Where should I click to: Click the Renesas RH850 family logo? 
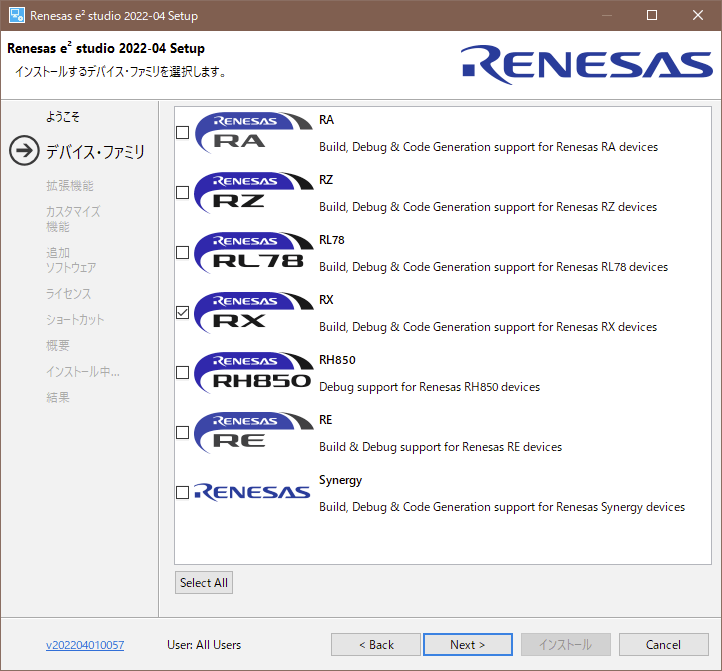tap(254, 373)
